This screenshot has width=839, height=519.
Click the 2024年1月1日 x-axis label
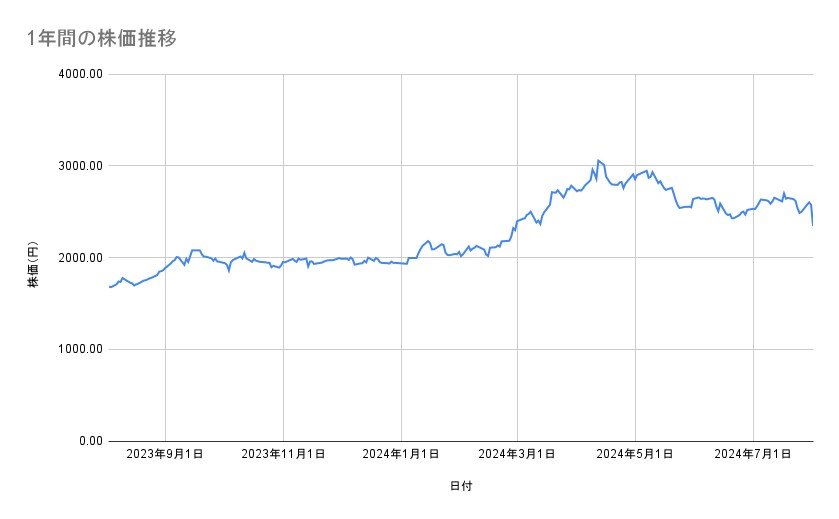(401, 454)
